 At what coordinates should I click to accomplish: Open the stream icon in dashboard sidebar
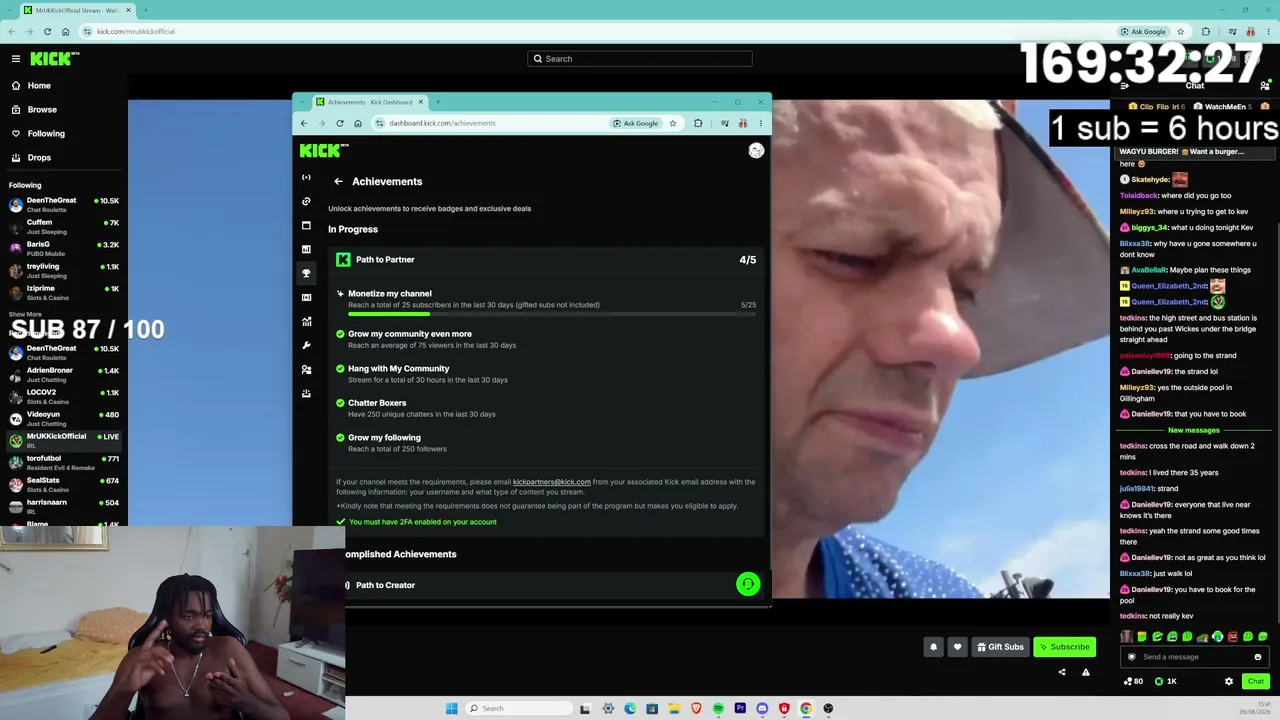[x=306, y=177]
